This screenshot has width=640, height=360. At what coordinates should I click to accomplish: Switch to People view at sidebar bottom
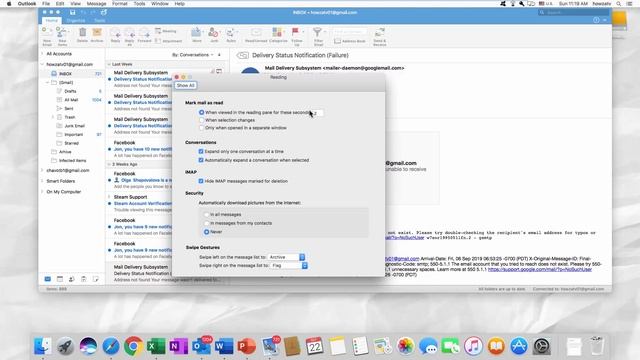click(71, 279)
